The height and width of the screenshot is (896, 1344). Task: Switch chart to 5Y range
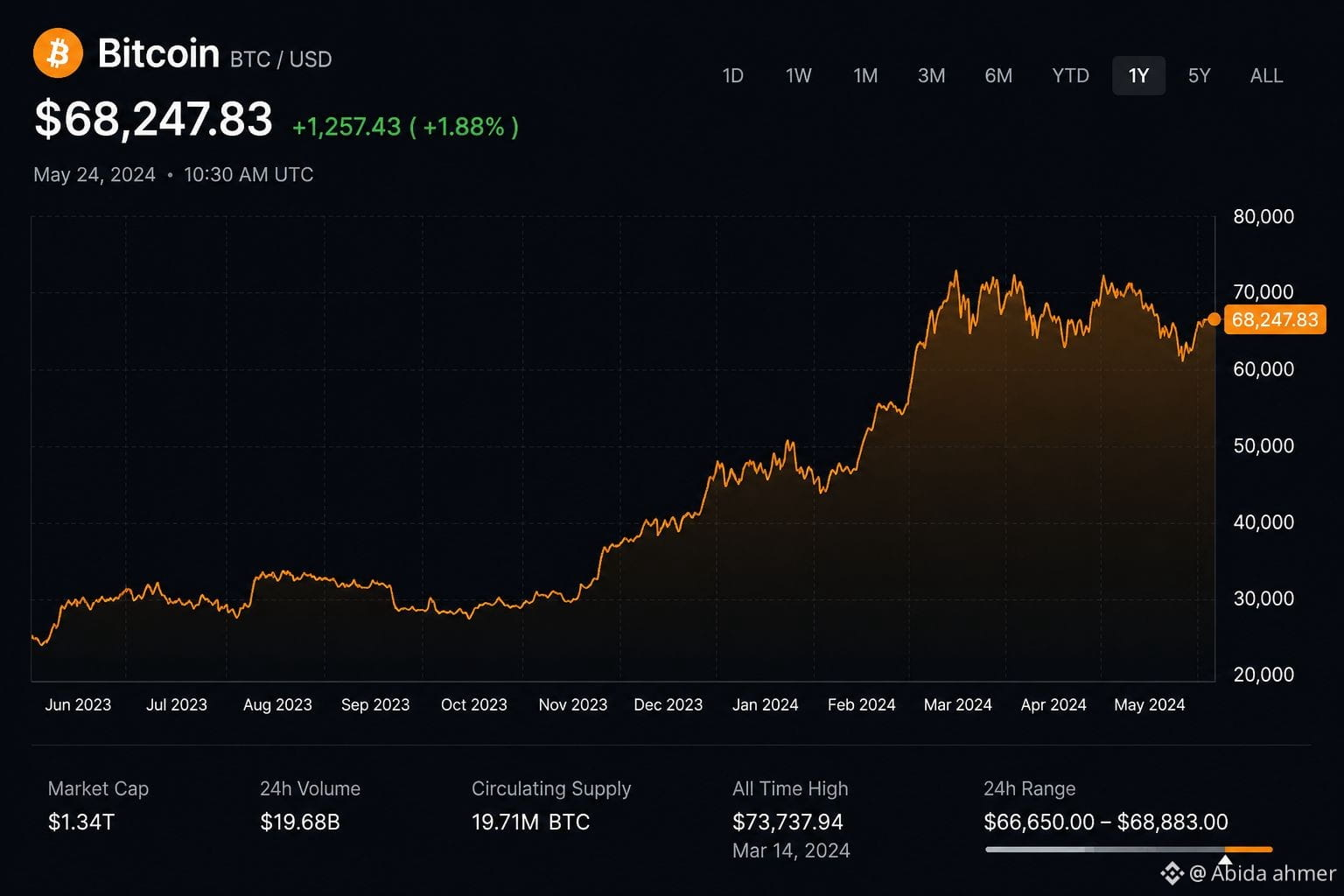(1200, 76)
